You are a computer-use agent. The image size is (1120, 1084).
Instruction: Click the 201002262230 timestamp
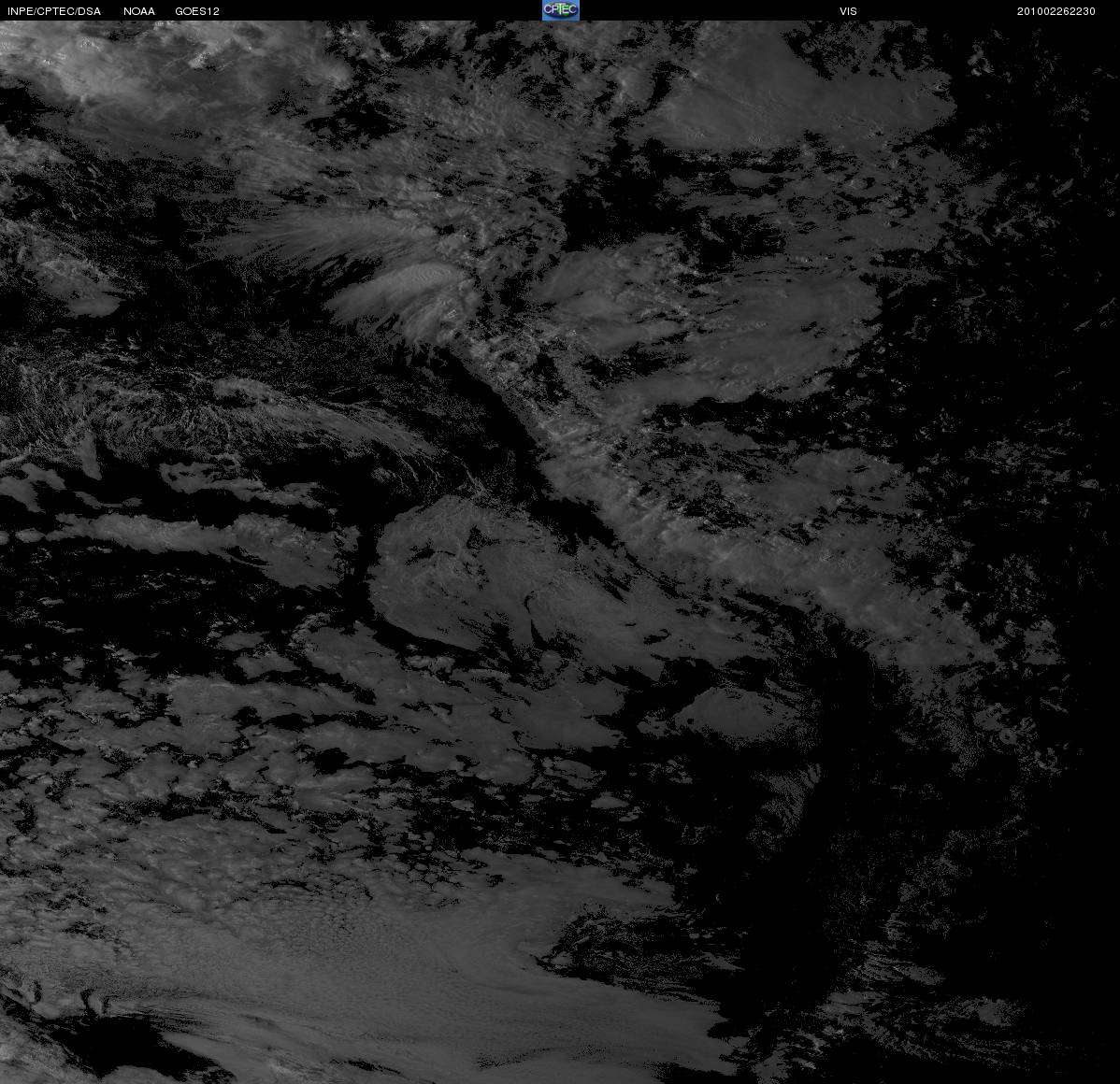[x=1056, y=11]
